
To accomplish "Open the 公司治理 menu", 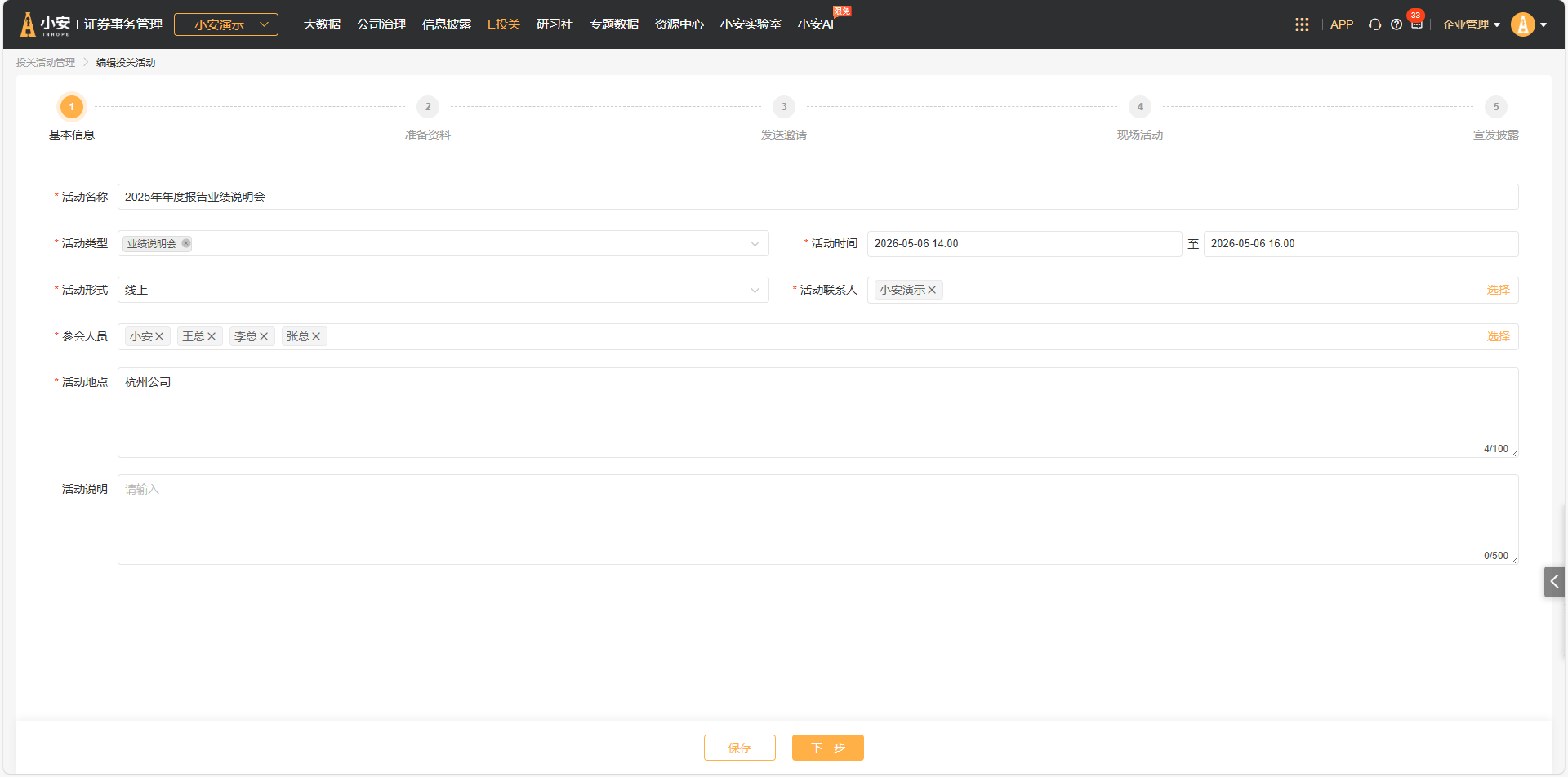I will click(381, 24).
